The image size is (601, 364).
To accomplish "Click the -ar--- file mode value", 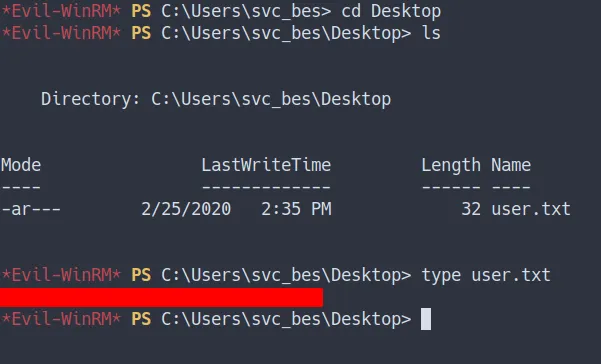I will click(x=31, y=210).
